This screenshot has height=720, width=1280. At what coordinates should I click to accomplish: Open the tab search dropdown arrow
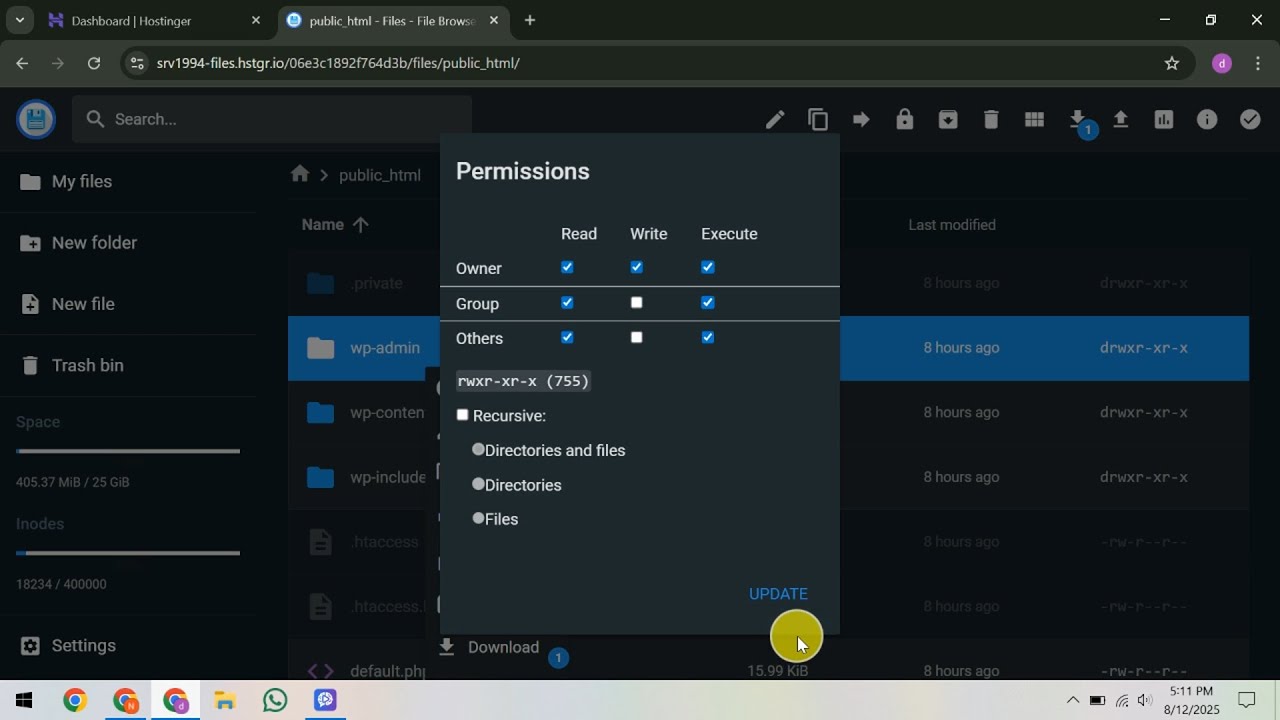pos(19,20)
